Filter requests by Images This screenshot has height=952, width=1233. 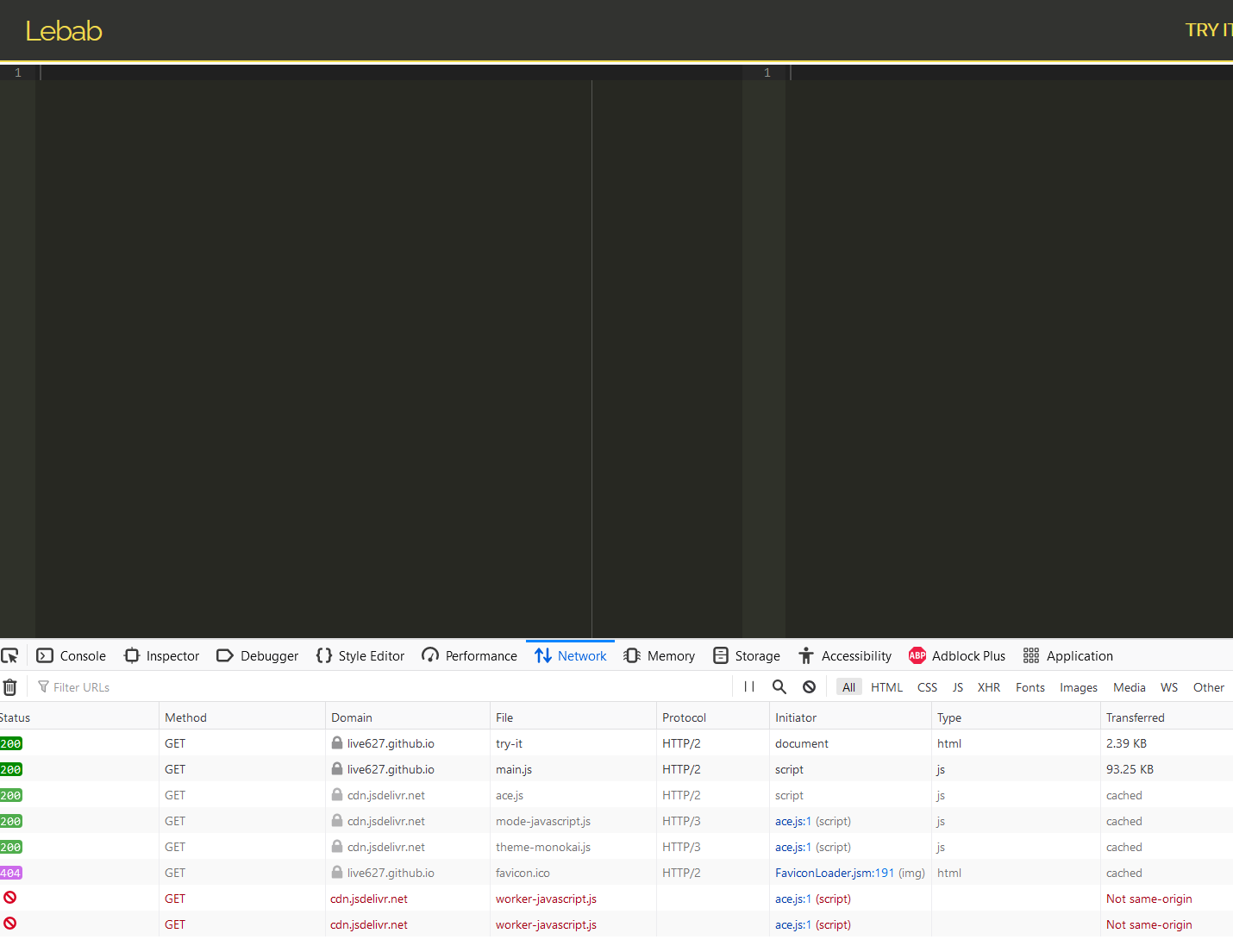coord(1079,687)
